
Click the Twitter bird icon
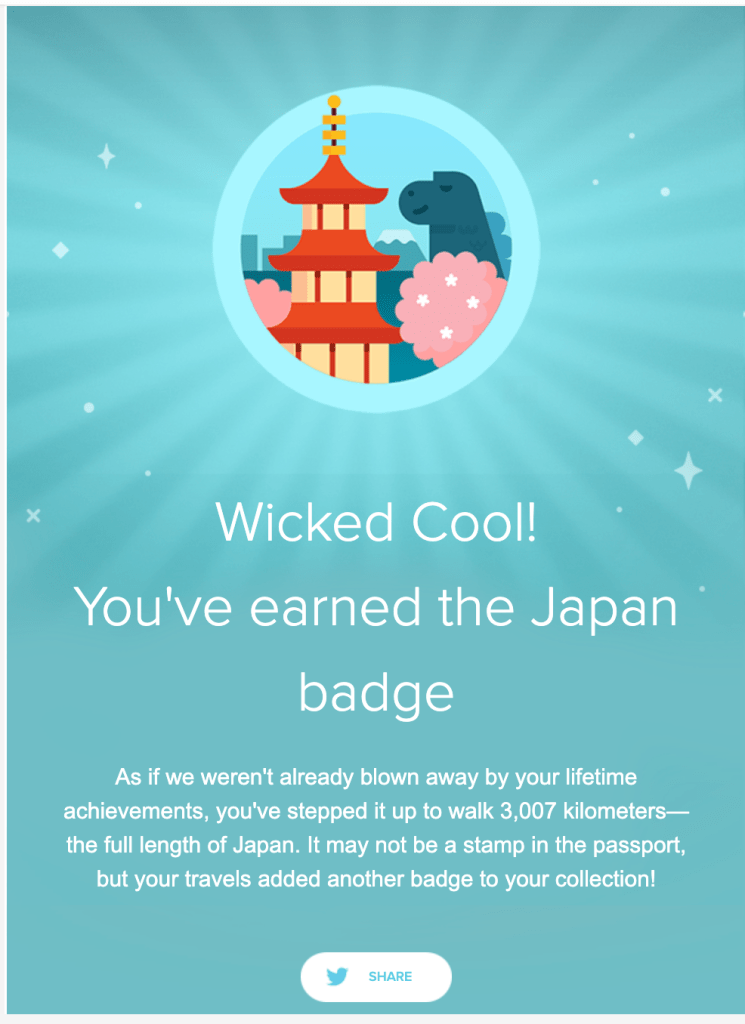[x=338, y=976]
